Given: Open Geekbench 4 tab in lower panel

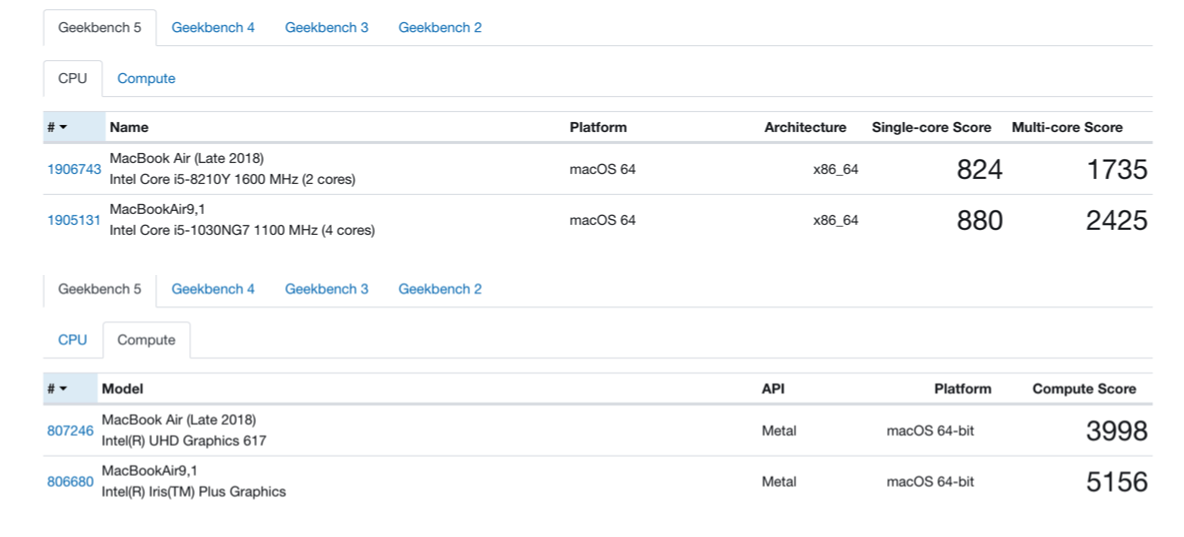Looking at the screenshot, I should pos(213,289).
